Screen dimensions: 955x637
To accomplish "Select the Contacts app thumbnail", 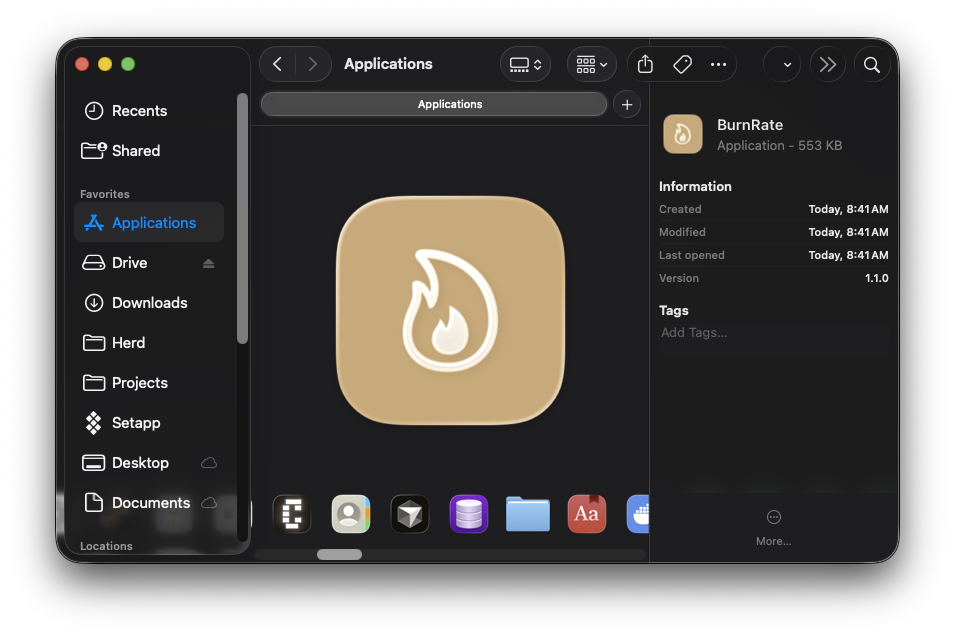I will (351, 514).
